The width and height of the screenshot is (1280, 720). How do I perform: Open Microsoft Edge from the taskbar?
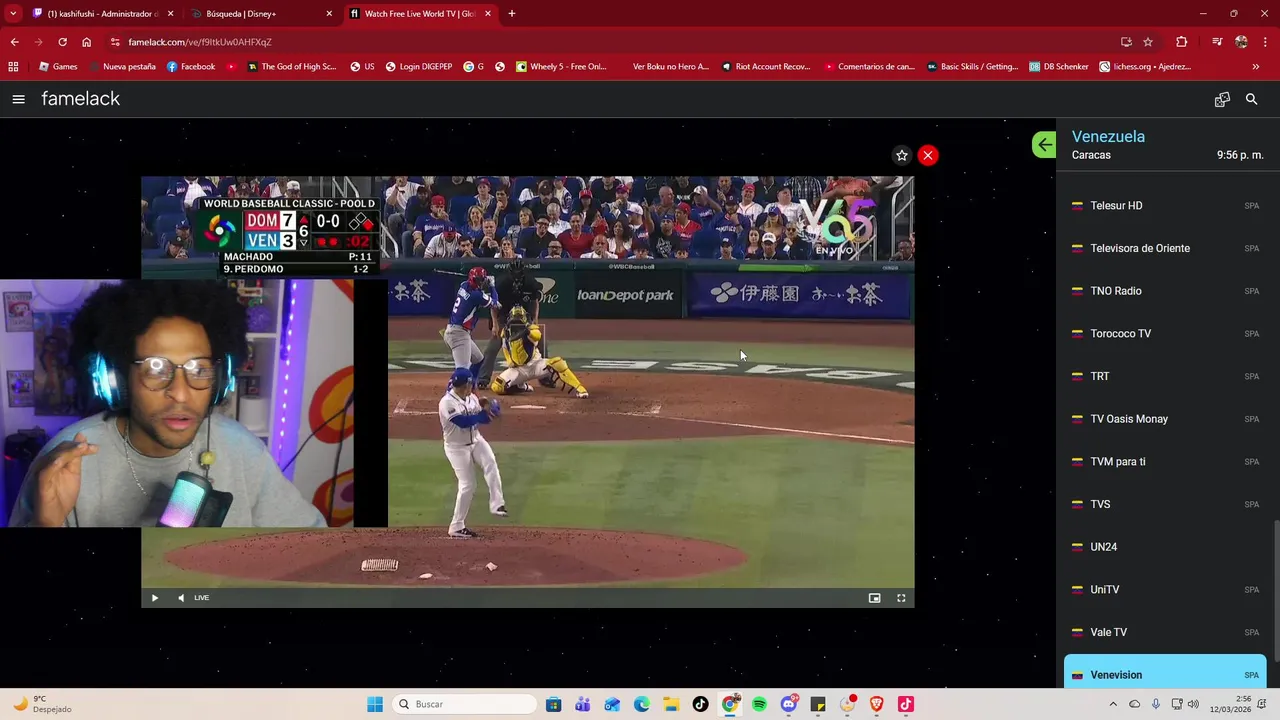point(642,704)
